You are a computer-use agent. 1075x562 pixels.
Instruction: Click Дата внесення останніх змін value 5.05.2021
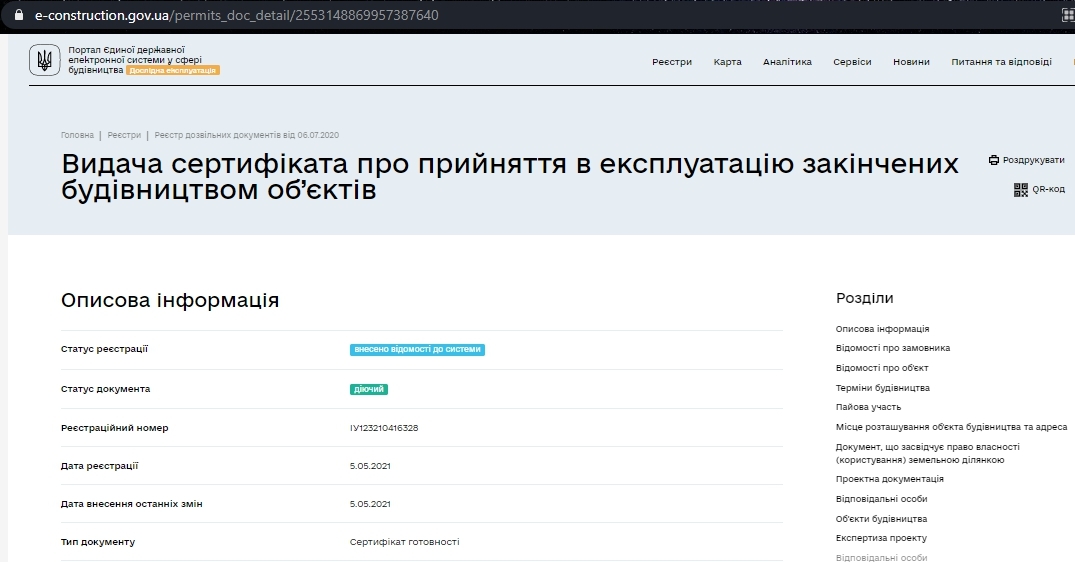point(370,504)
